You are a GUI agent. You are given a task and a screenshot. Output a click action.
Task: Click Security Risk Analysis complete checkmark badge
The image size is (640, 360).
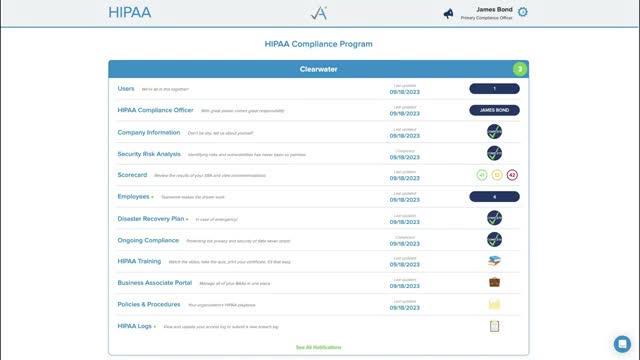coord(494,153)
